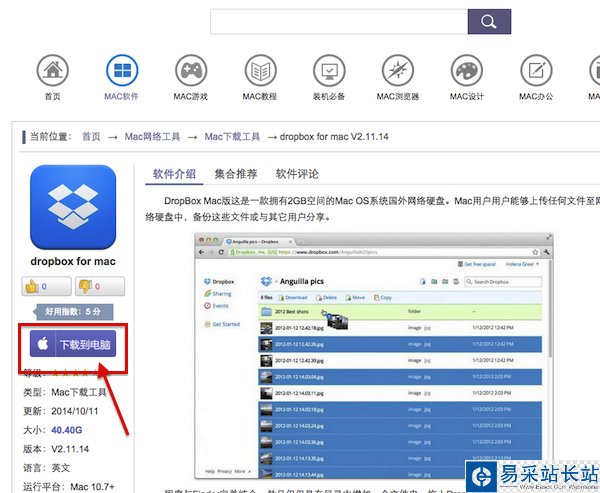Open Mac网络工具 breadcrumb link
The height and width of the screenshot is (493, 600).
(152, 137)
